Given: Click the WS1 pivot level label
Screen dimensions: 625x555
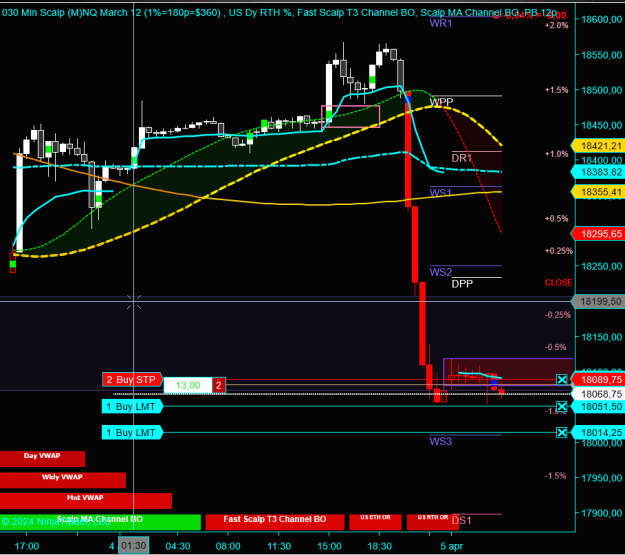Looking at the screenshot, I should coord(440,193).
